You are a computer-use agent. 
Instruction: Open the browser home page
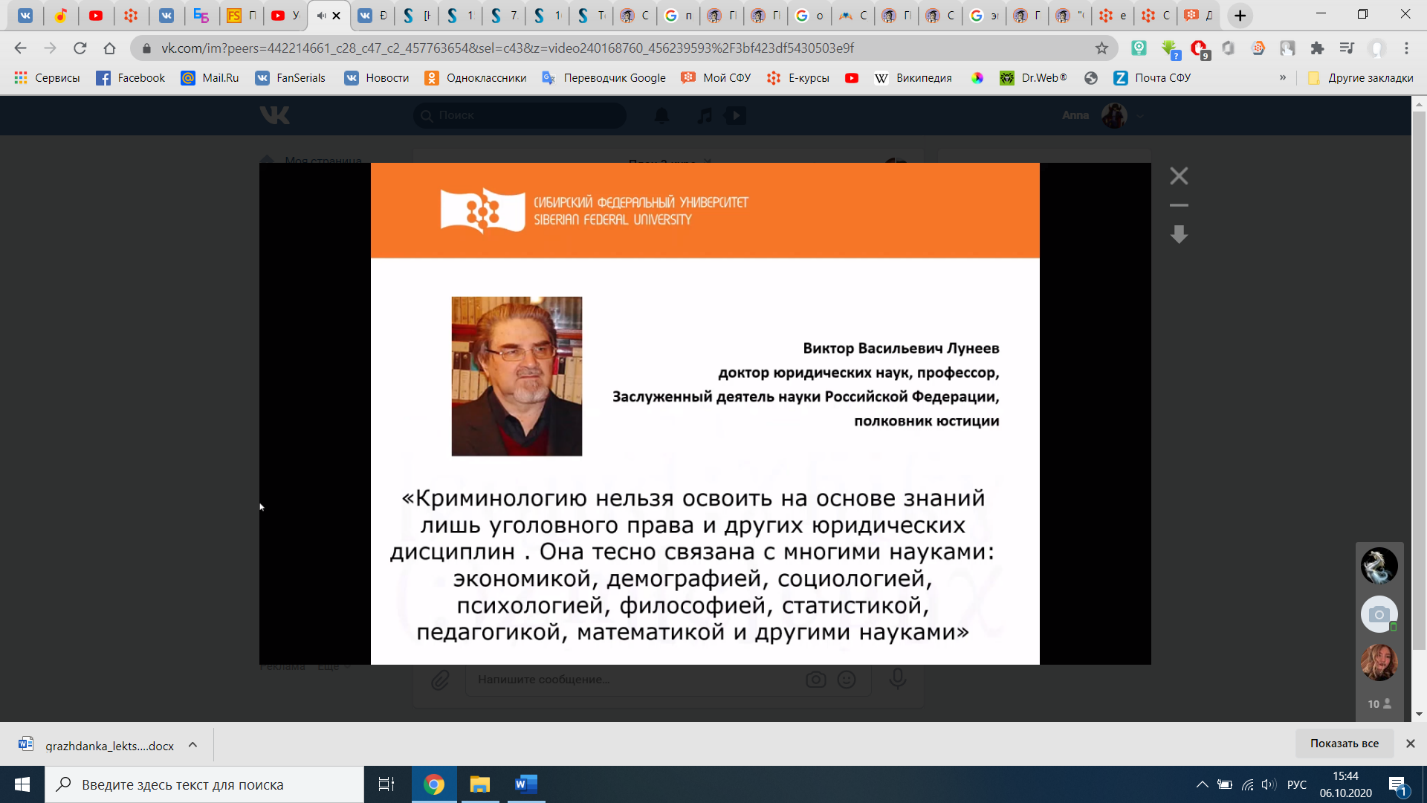[110, 48]
